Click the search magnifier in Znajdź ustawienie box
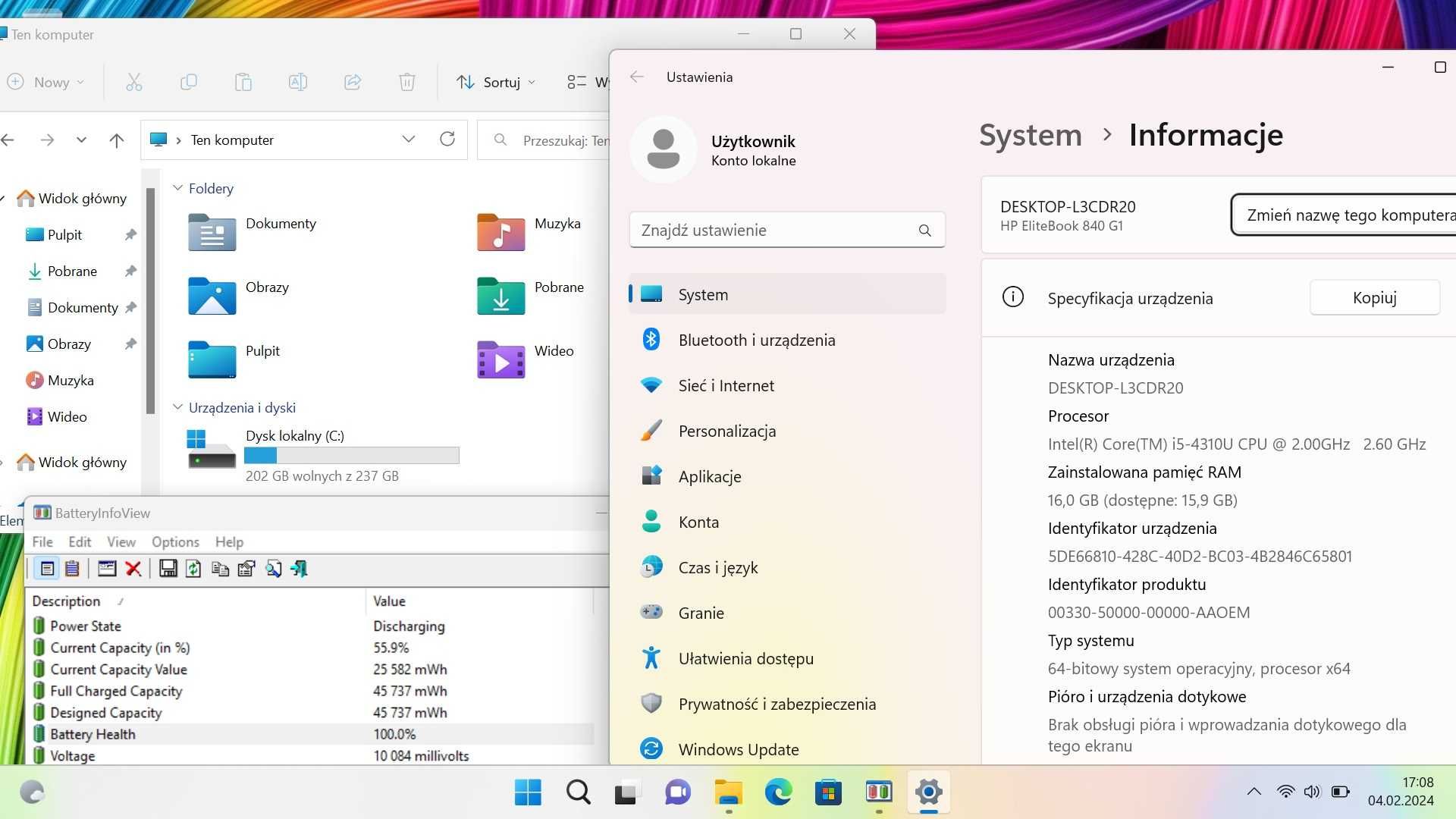This screenshot has width=1456, height=819. tap(924, 231)
